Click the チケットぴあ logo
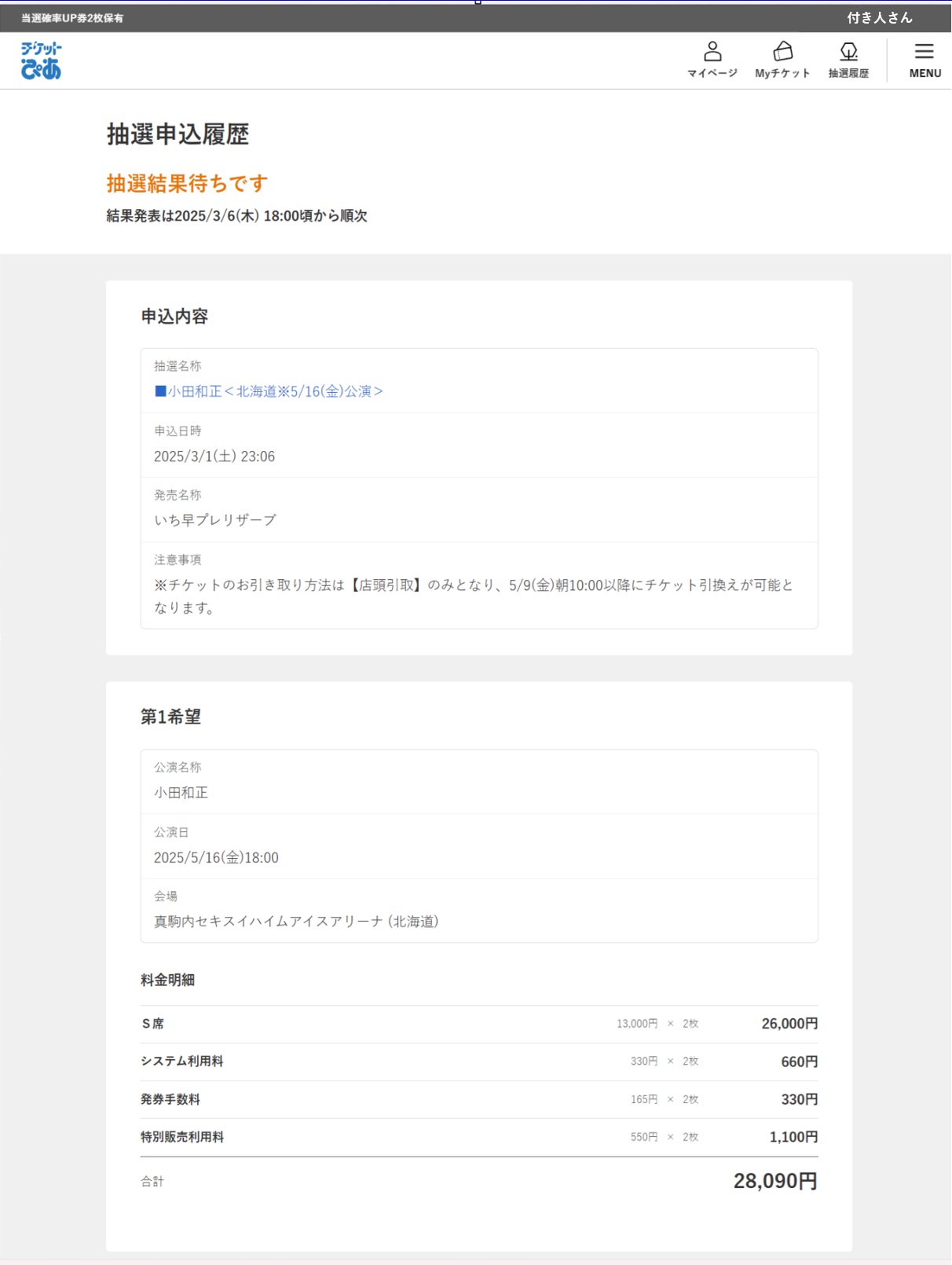 [x=41, y=60]
